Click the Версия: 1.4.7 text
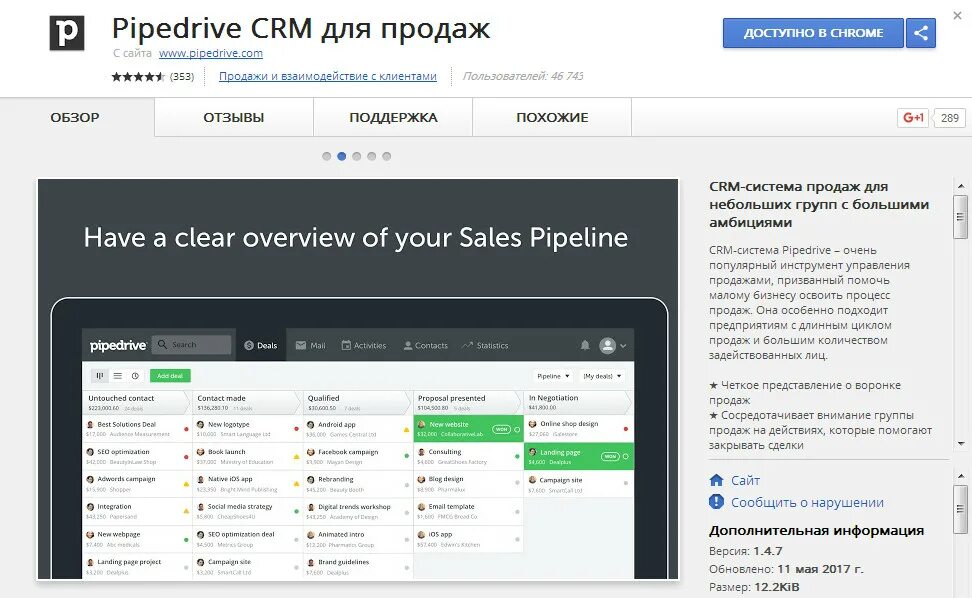Viewport: 972px width, 598px height. pos(745,551)
